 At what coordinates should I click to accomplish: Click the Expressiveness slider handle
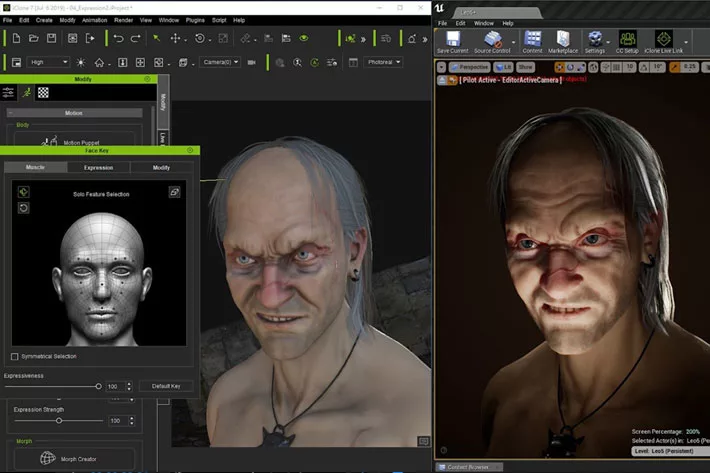(x=98, y=386)
